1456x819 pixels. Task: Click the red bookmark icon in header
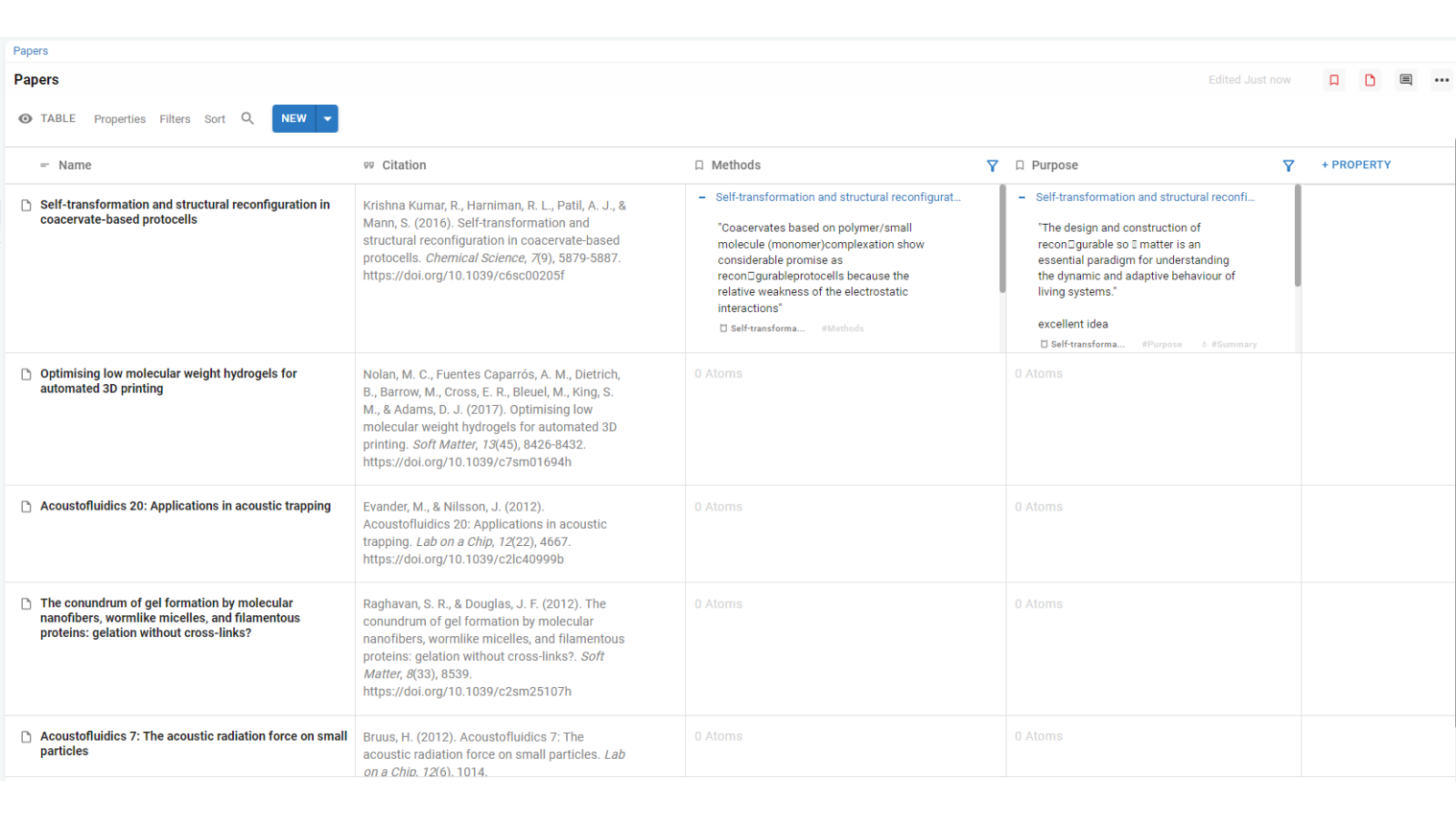(1334, 80)
